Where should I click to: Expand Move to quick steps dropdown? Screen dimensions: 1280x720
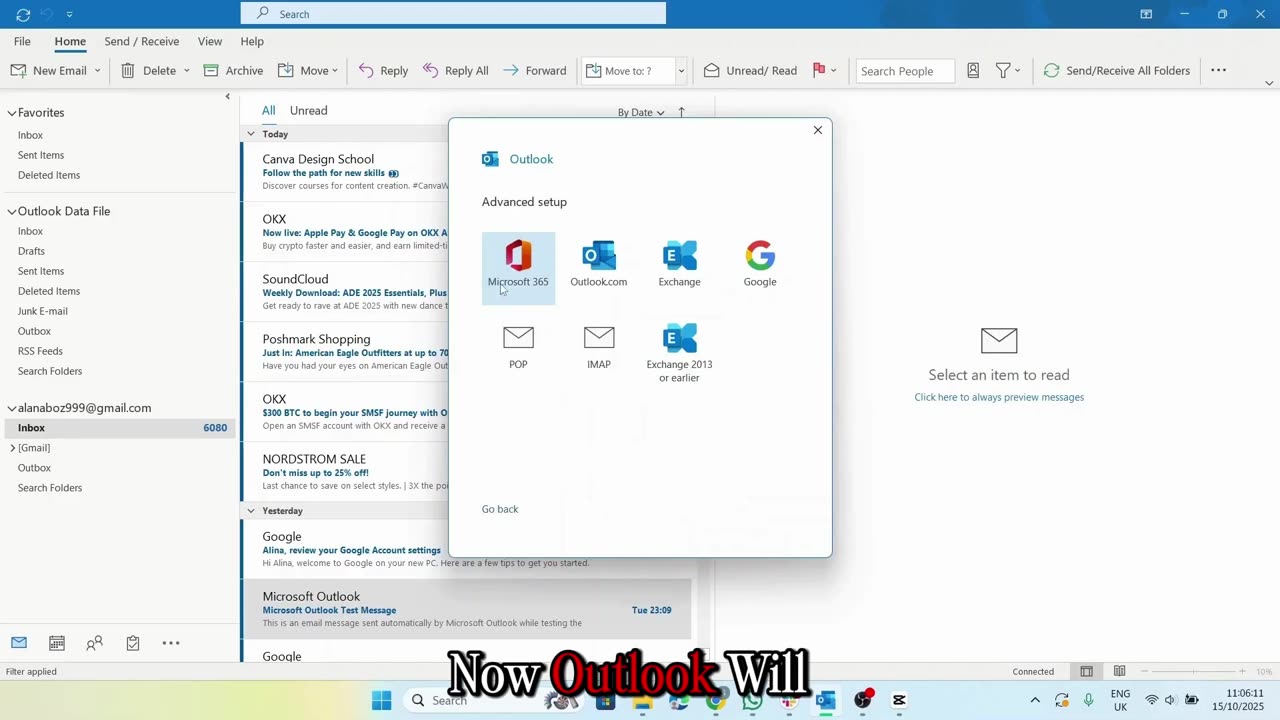(681, 71)
